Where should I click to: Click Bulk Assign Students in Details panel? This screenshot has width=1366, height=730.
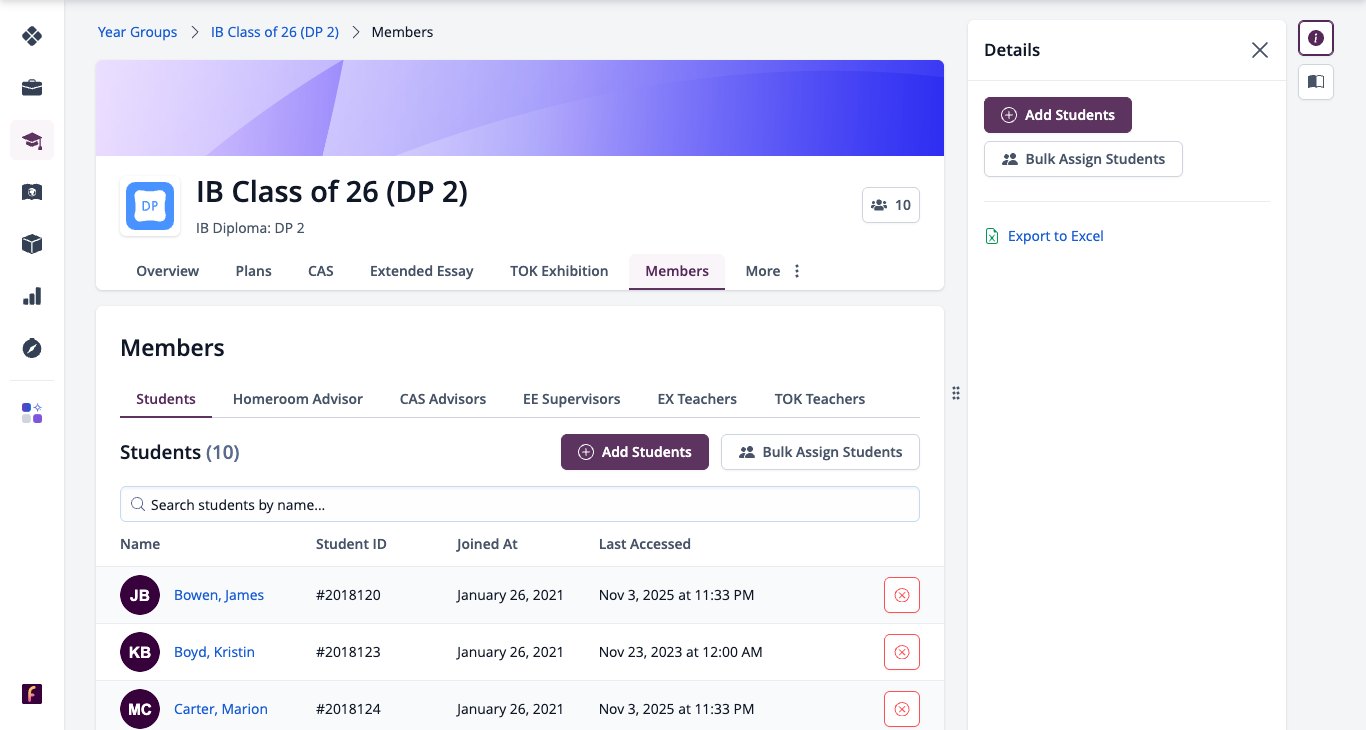[1083, 159]
